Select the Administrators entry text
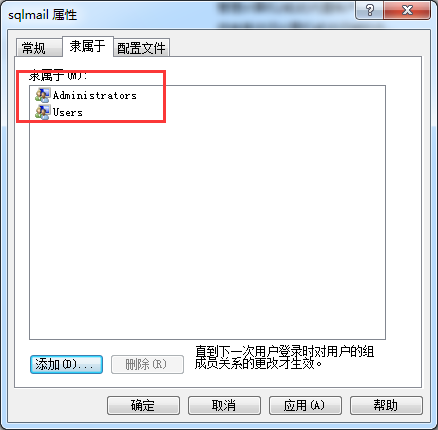The height and width of the screenshot is (430, 438). point(95,95)
